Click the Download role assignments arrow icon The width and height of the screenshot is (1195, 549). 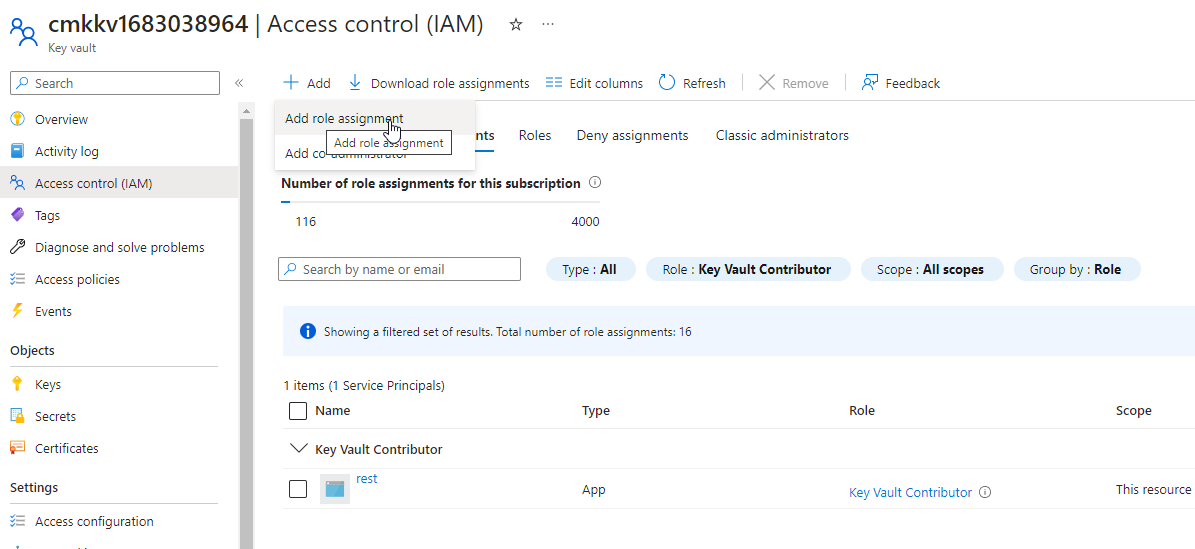[x=355, y=83]
